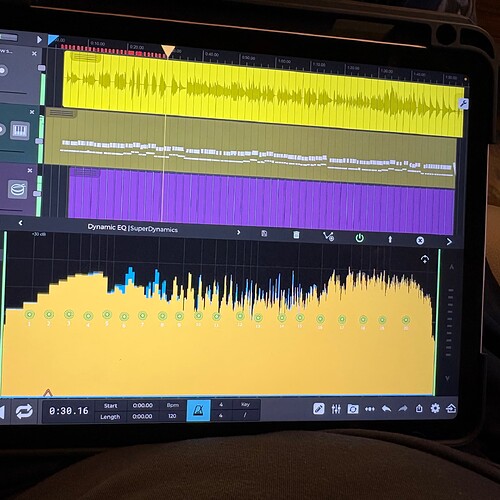Open the camera/screenshot icon in bottom toolbar

click(353, 409)
